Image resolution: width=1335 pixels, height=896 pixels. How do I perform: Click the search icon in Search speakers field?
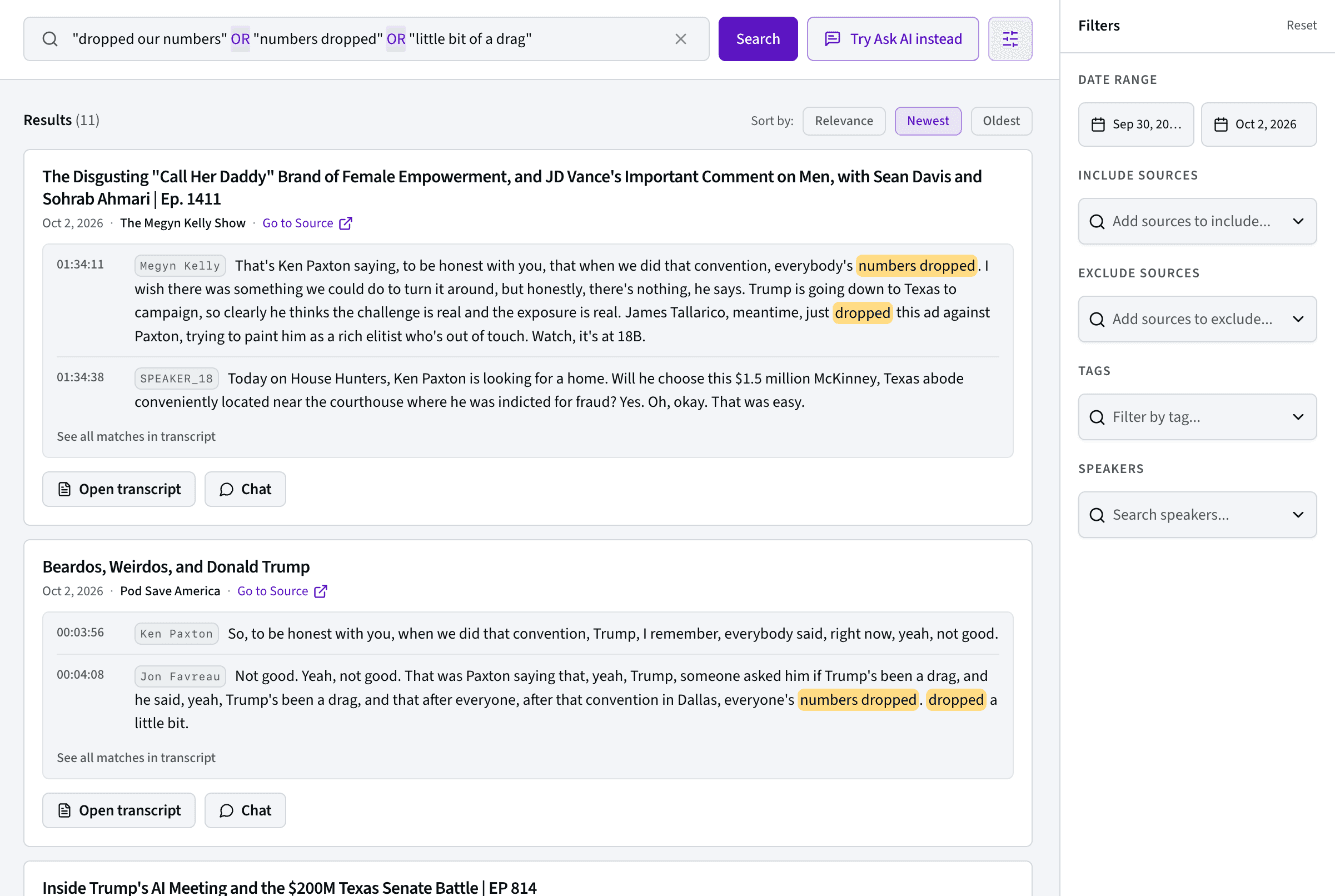(x=1097, y=515)
